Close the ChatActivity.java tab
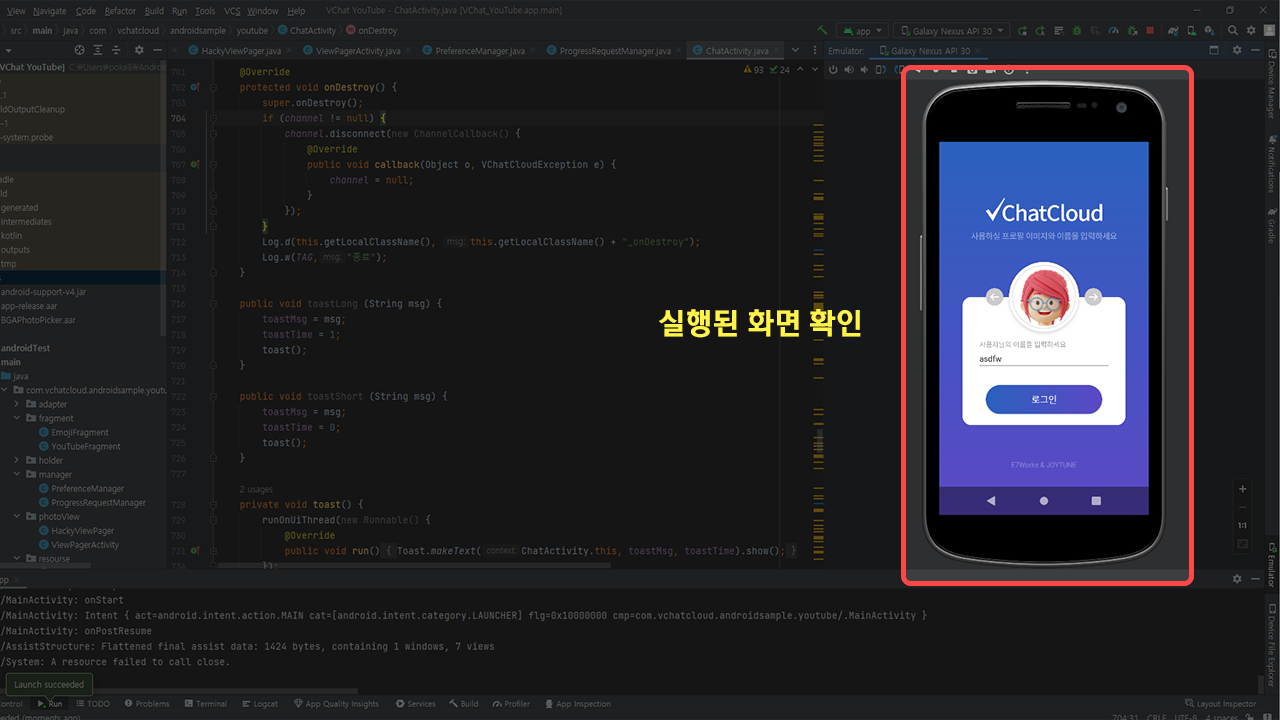The height and width of the screenshot is (720, 1280). (777, 50)
